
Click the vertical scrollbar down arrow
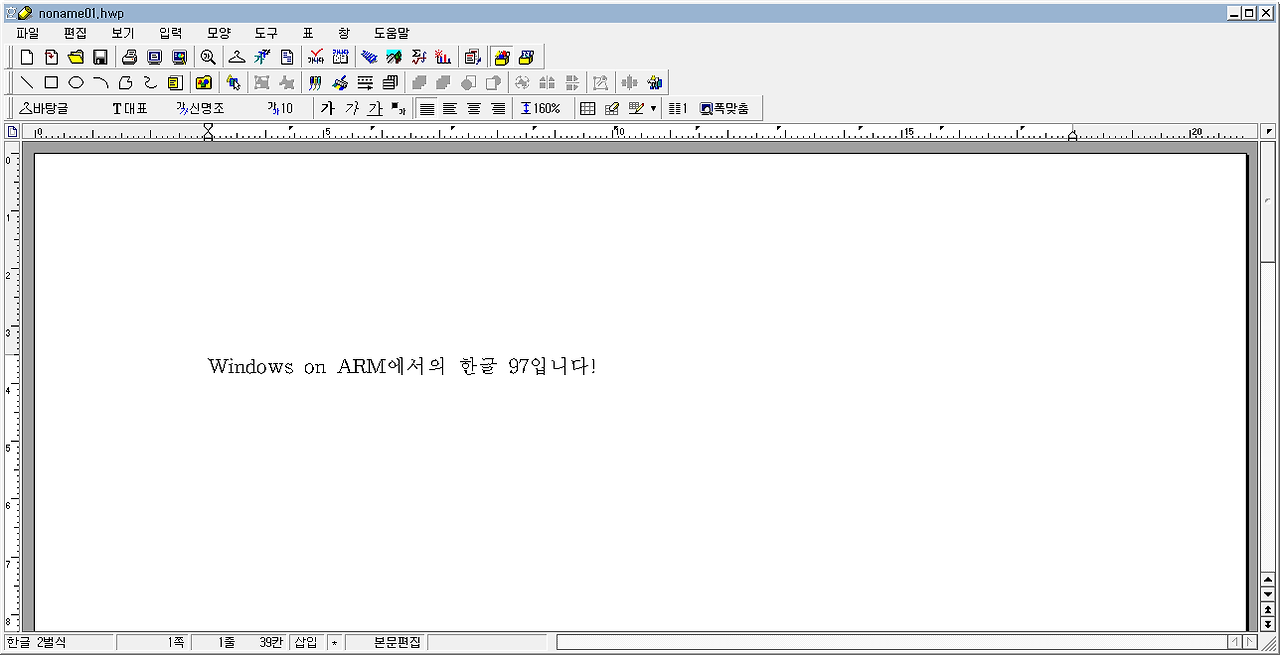click(x=1268, y=594)
